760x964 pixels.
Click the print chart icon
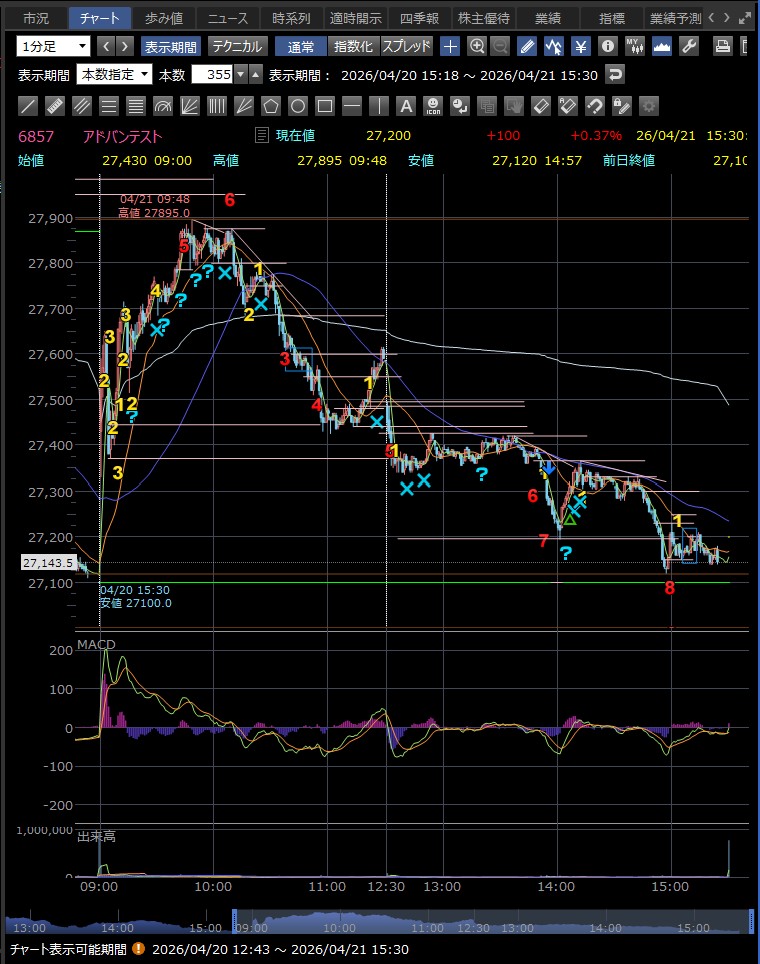(x=725, y=46)
